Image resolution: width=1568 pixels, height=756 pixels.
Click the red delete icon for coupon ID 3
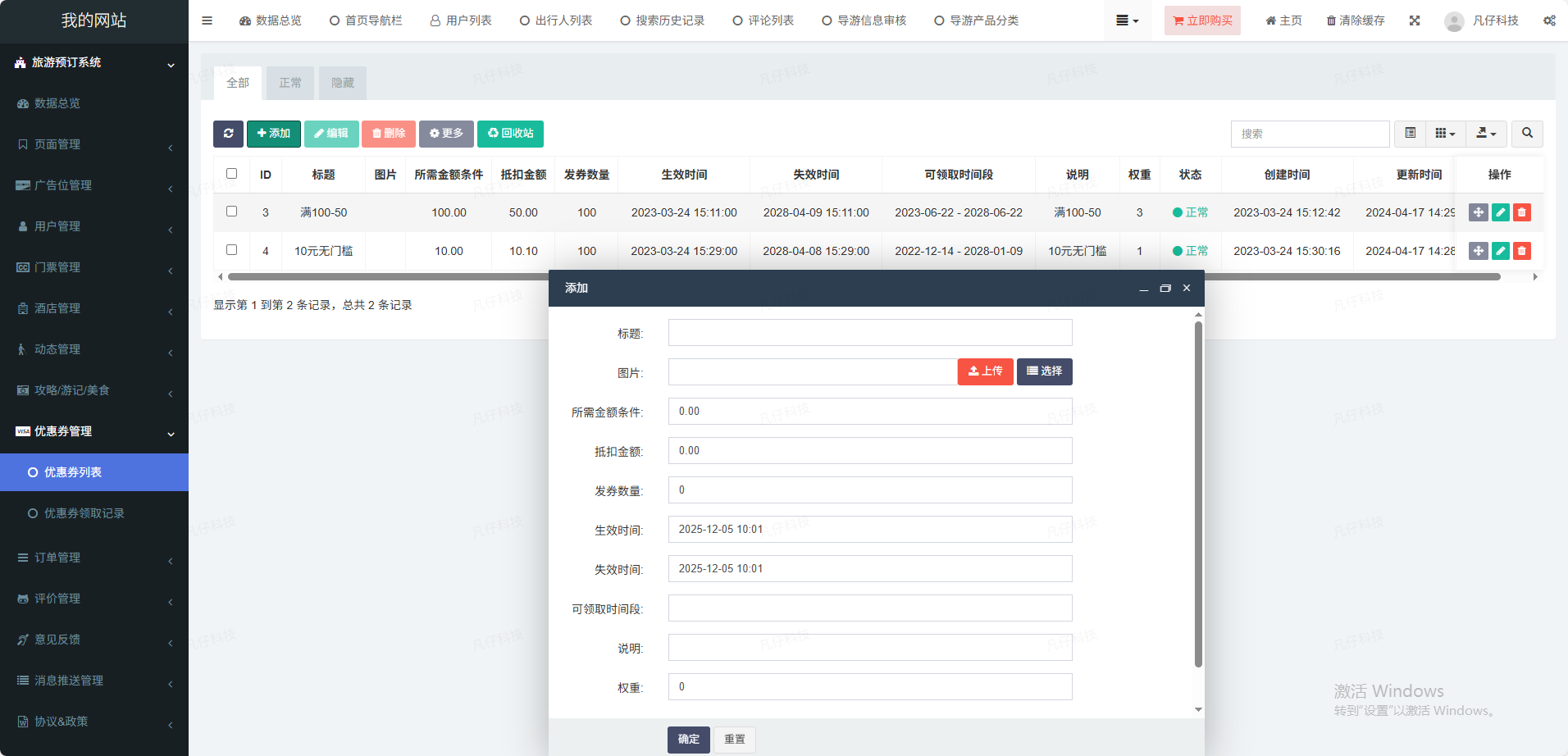tap(1522, 212)
